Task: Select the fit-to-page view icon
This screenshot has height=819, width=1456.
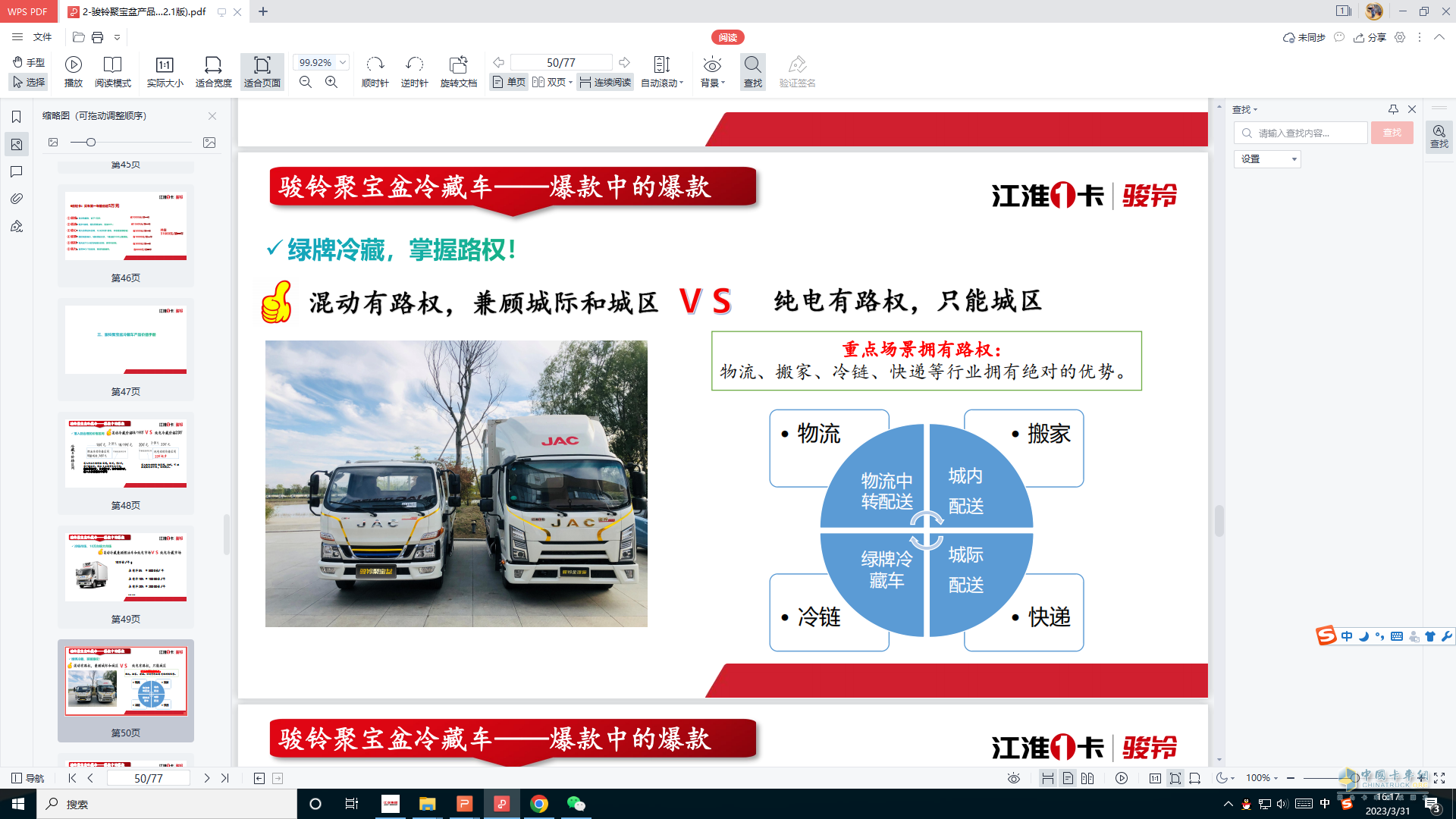Action: click(x=261, y=71)
